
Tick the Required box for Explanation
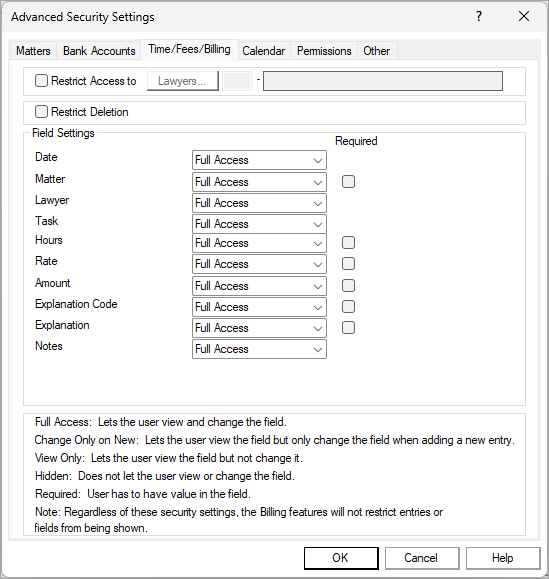[x=348, y=328]
